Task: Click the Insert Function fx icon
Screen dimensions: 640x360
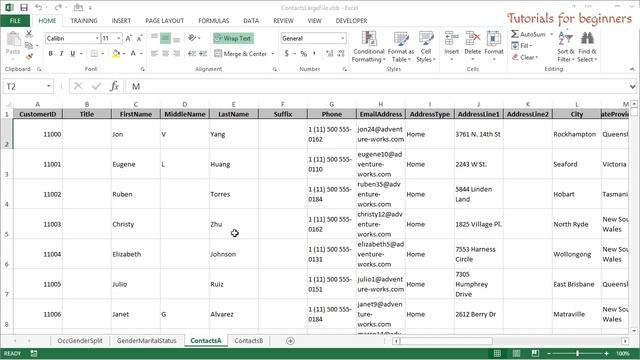Action: point(114,86)
